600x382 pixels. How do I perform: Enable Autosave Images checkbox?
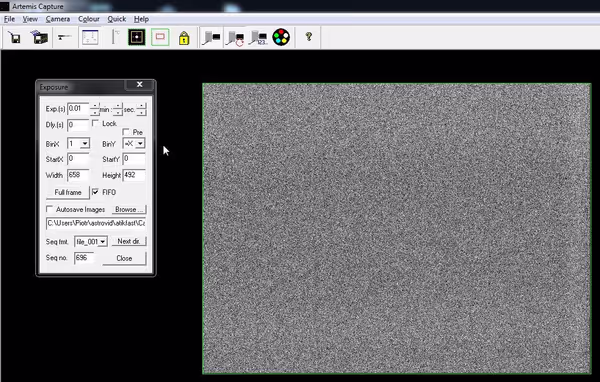(49, 209)
